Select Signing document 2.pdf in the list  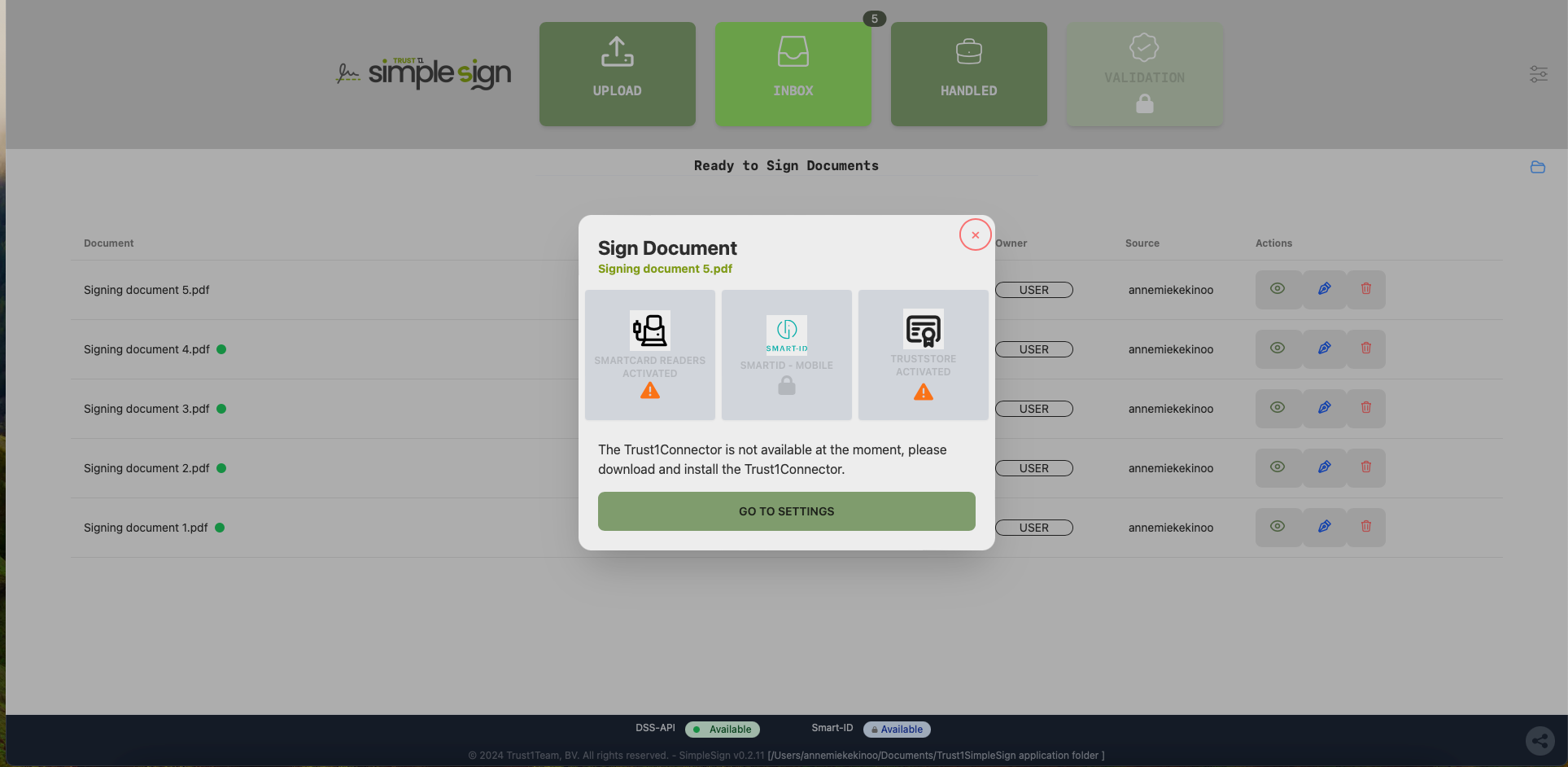[x=146, y=468]
